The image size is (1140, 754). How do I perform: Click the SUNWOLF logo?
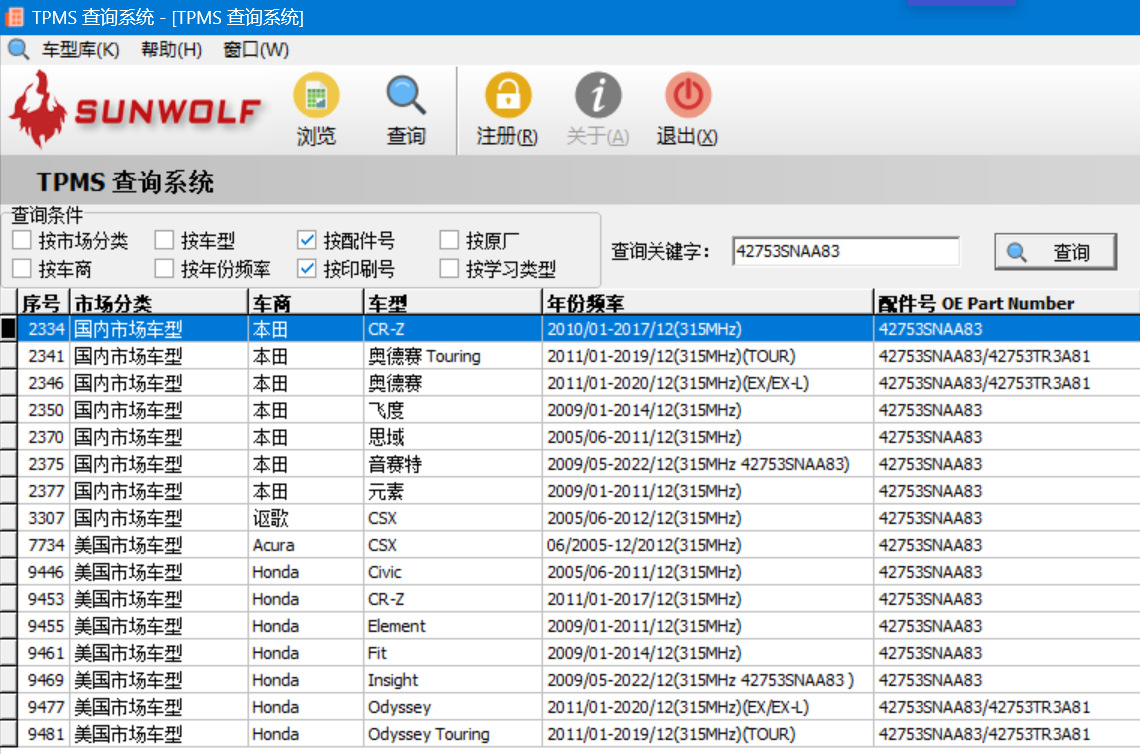click(x=136, y=110)
